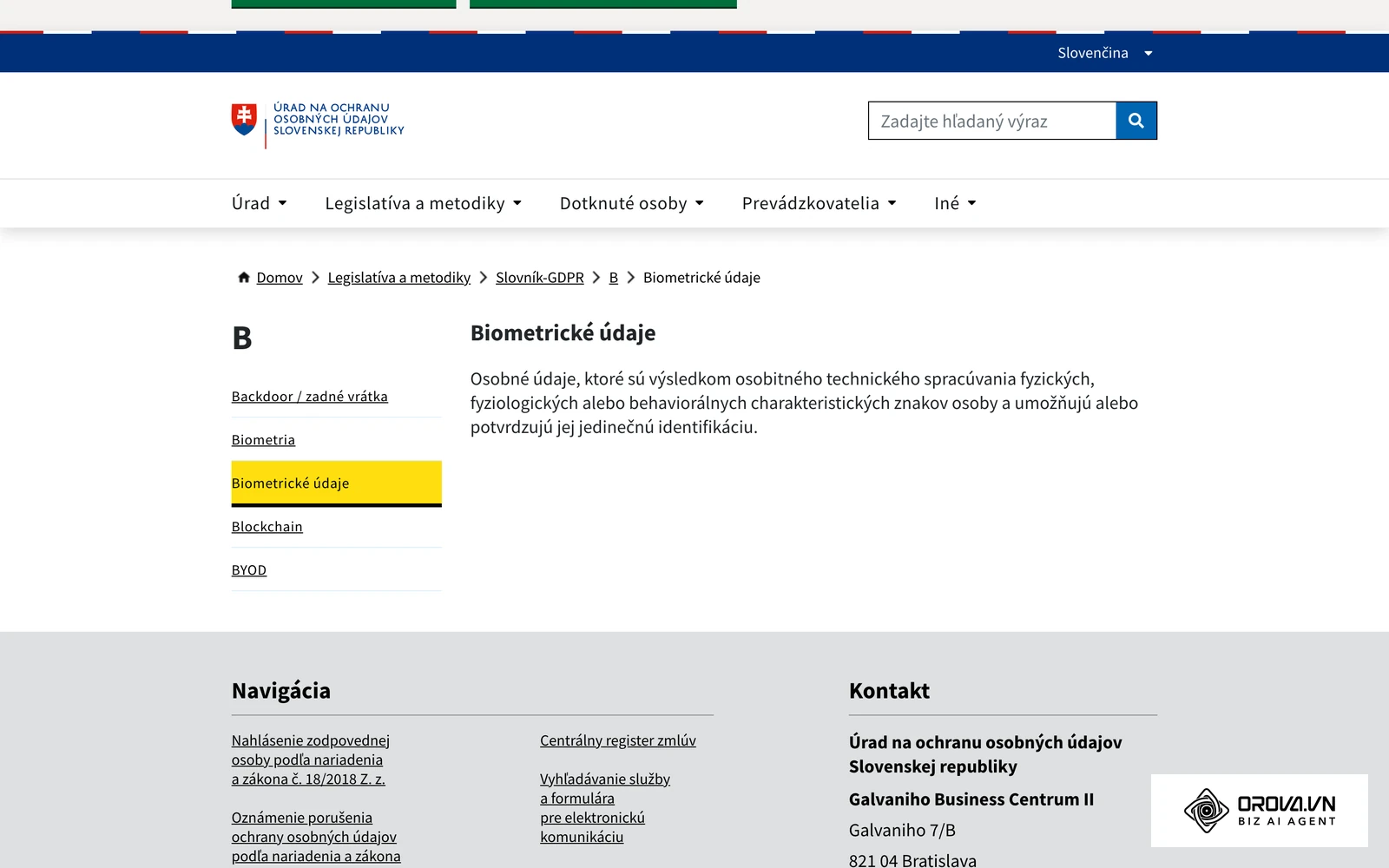Open Oznámenie porušenia ochrany osobných údajov link
Screen dimensions: 1389x868
(316, 837)
